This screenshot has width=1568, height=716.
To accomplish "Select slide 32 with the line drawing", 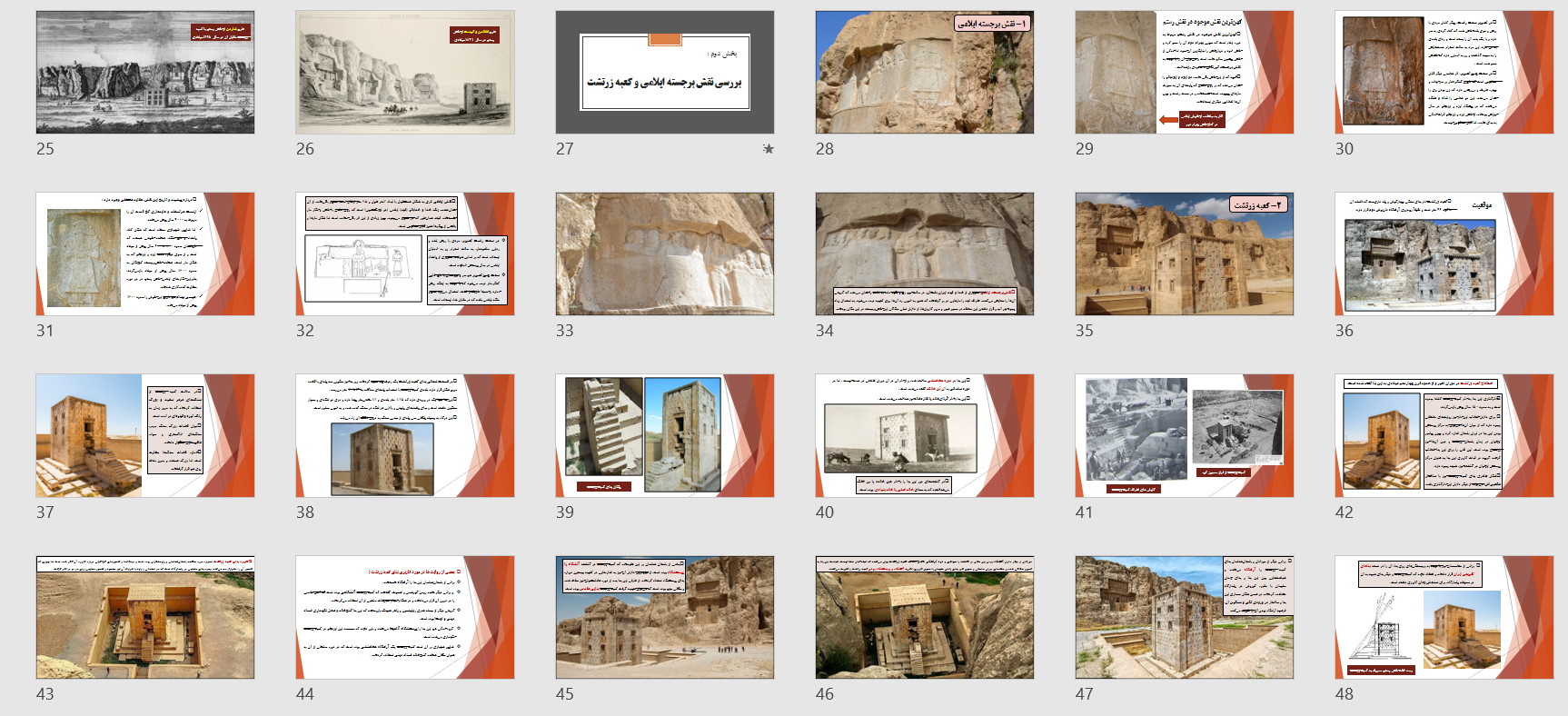I will (x=405, y=254).
